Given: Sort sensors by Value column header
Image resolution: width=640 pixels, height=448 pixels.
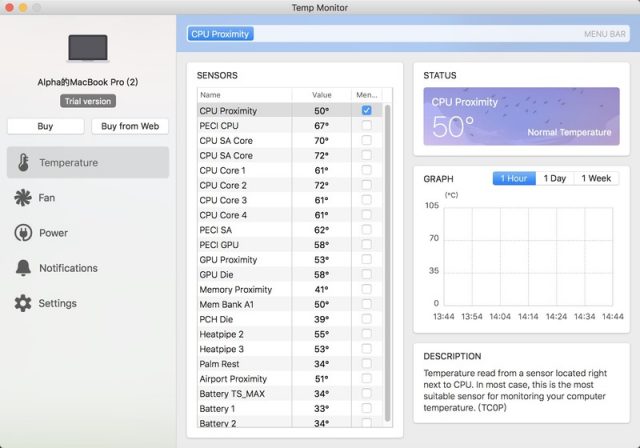Looking at the screenshot, I should pyautogui.click(x=322, y=95).
